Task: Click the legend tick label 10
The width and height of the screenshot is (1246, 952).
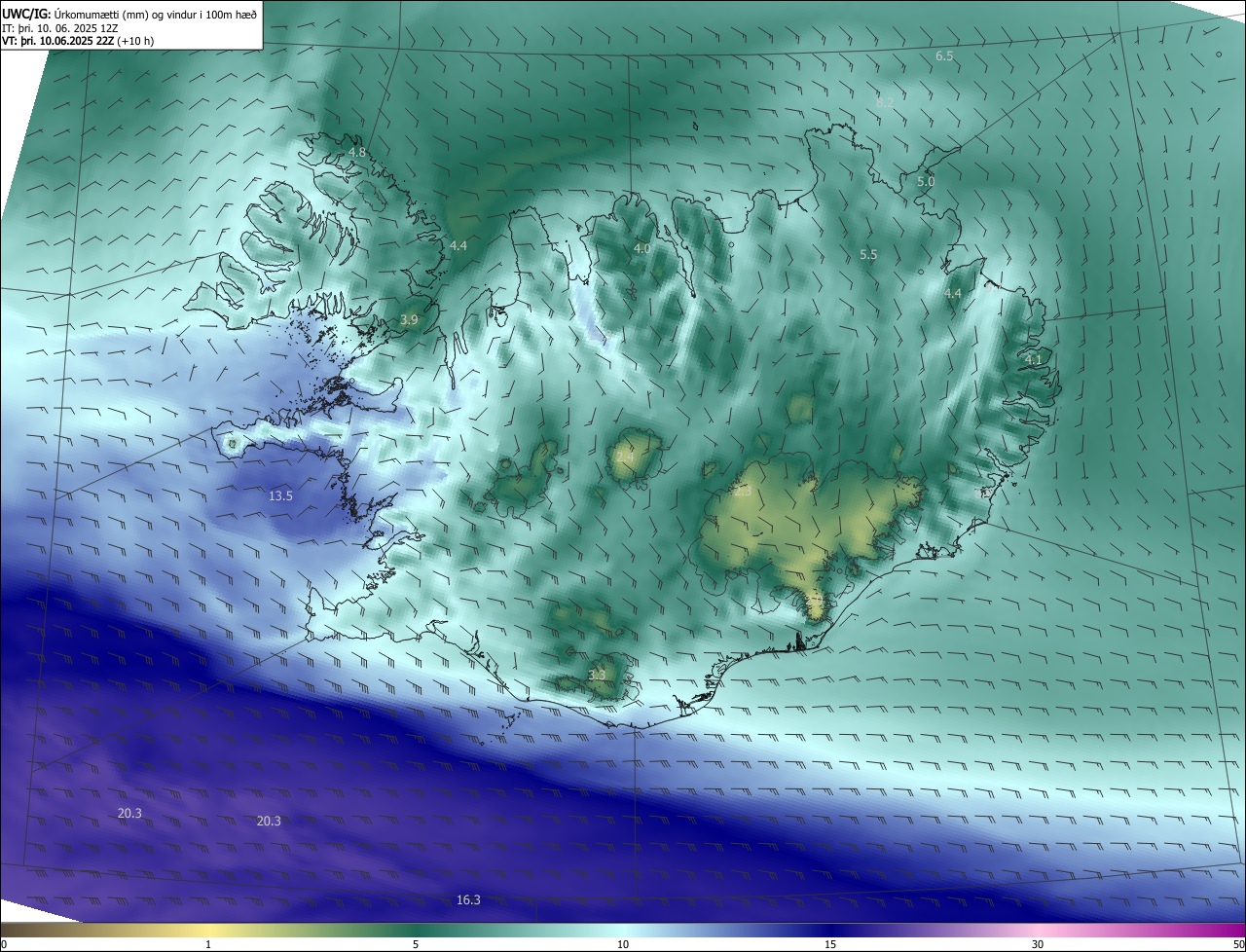Action: [x=623, y=944]
